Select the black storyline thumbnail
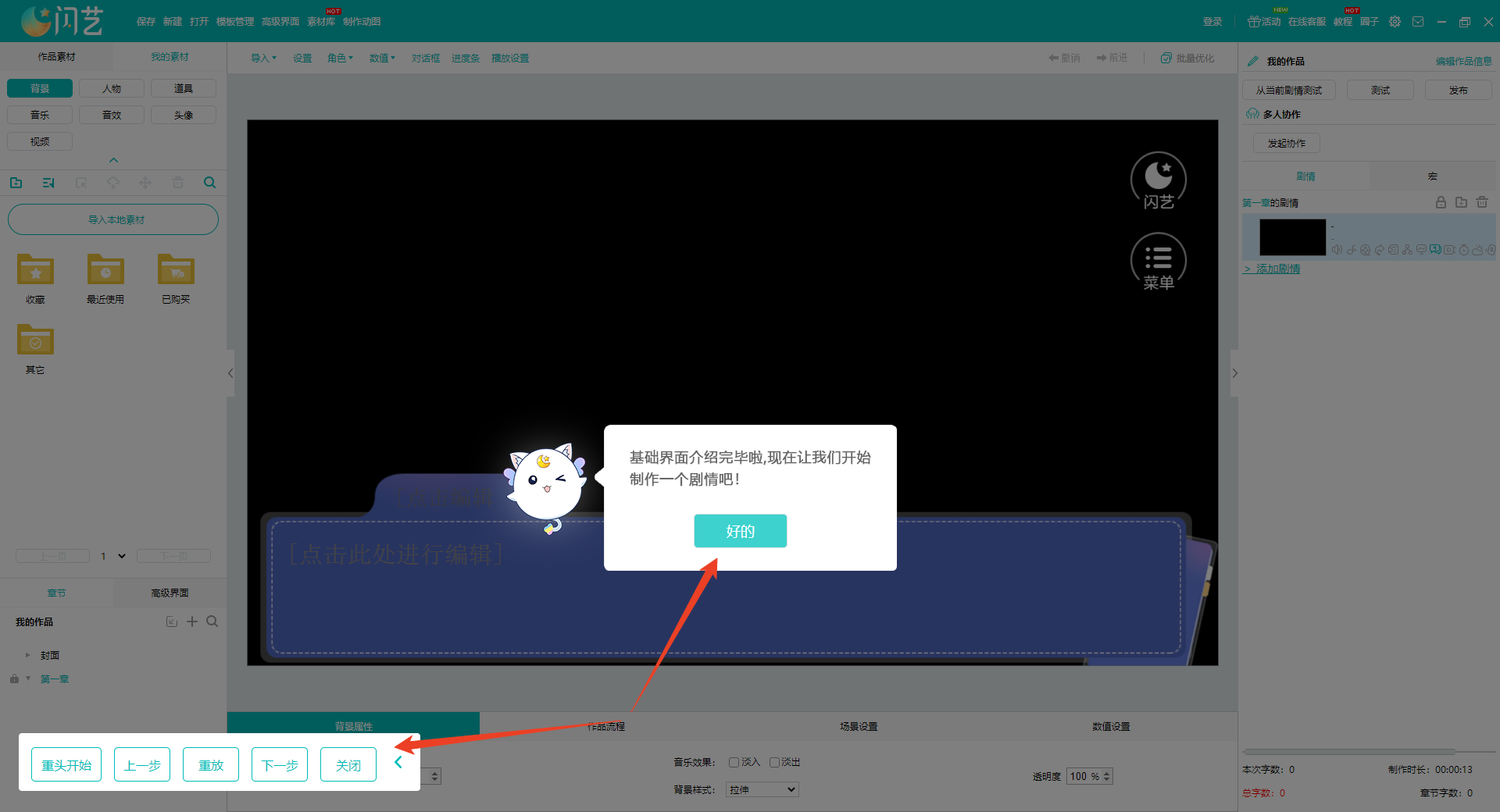 coord(1292,237)
